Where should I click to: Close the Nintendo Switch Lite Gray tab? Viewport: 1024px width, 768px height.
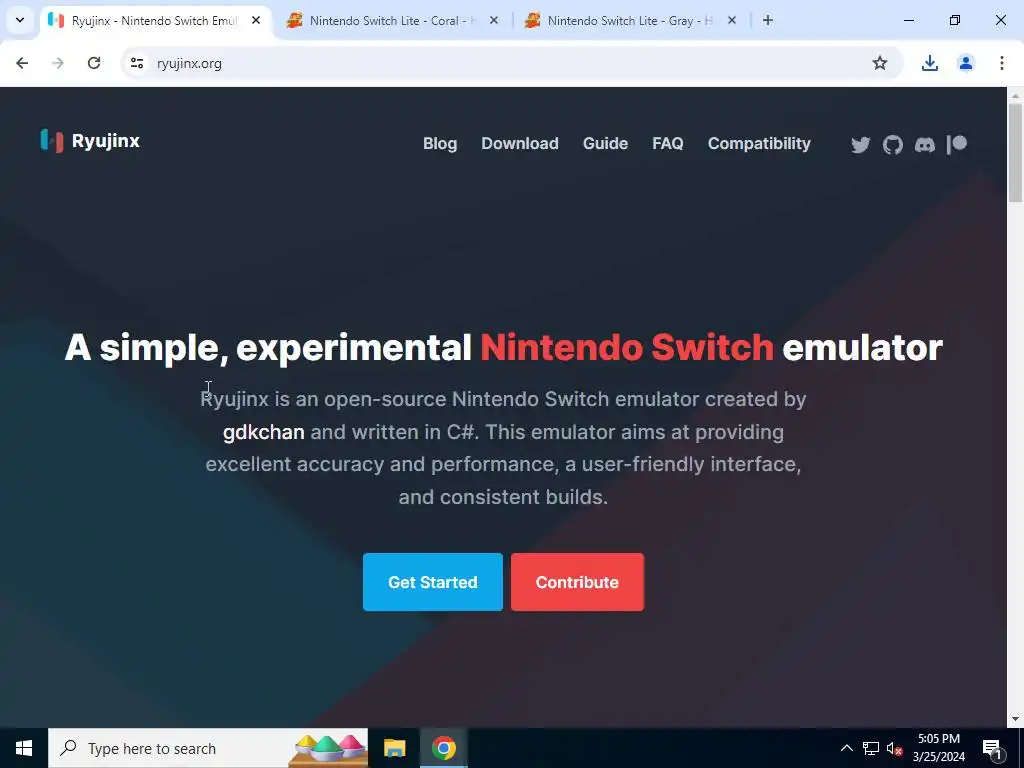coord(731,20)
